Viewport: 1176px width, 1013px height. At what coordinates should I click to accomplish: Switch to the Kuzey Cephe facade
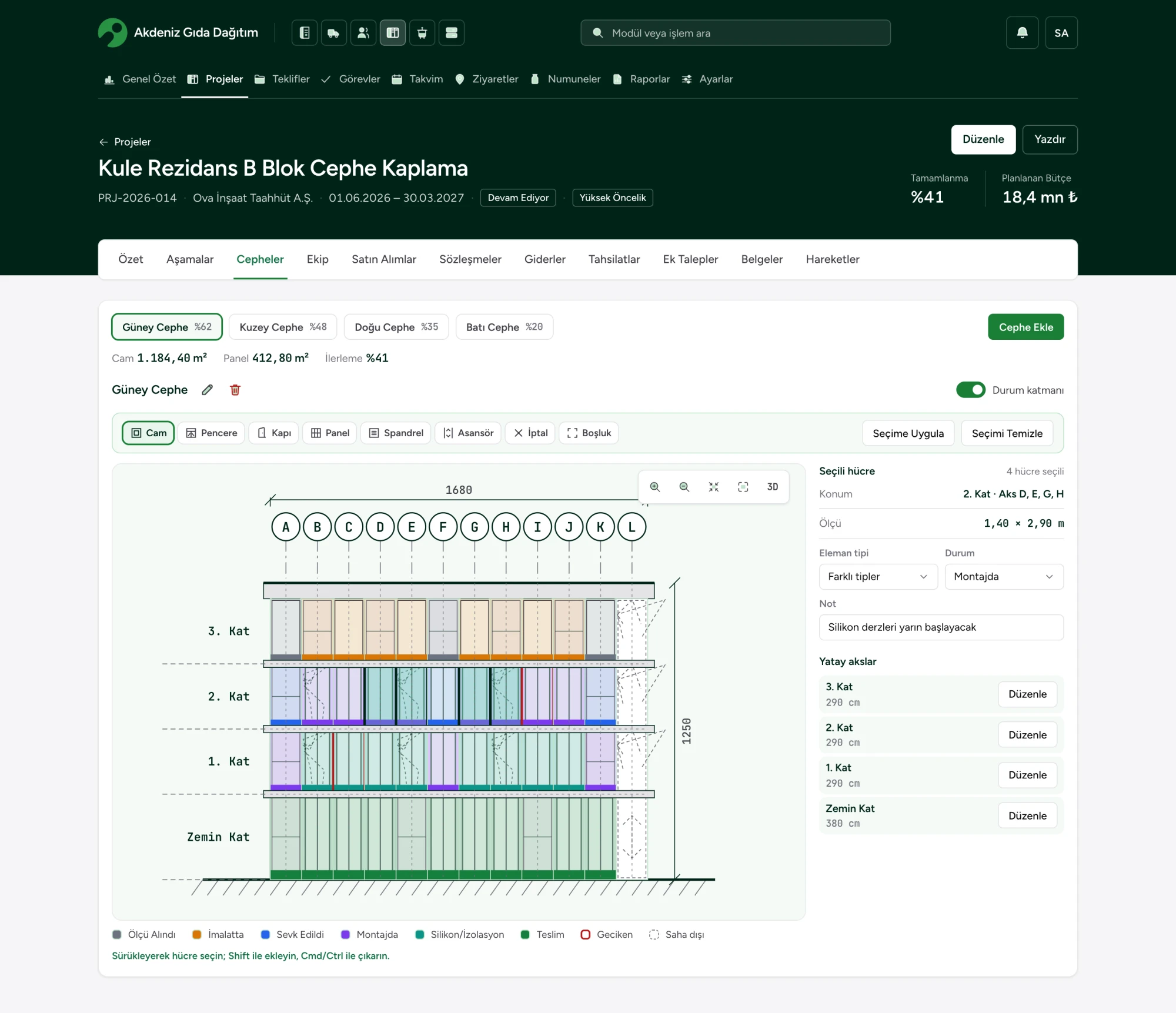pyautogui.click(x=283, y=327)
